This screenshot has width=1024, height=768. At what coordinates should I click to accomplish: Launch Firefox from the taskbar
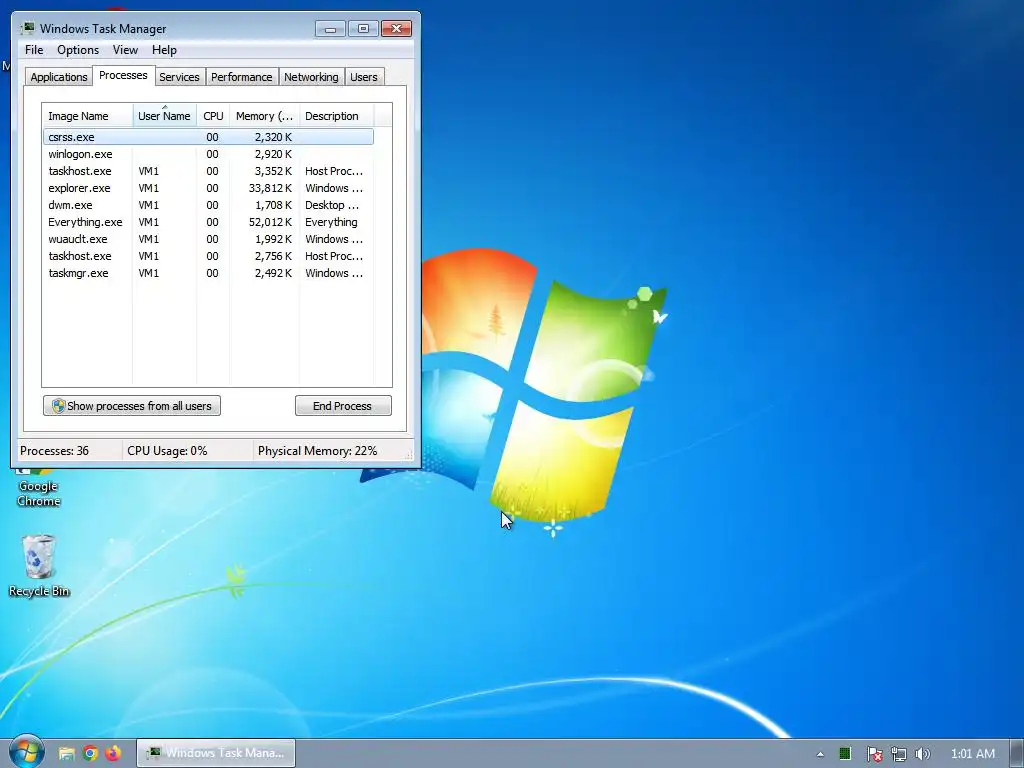point(114,753)
